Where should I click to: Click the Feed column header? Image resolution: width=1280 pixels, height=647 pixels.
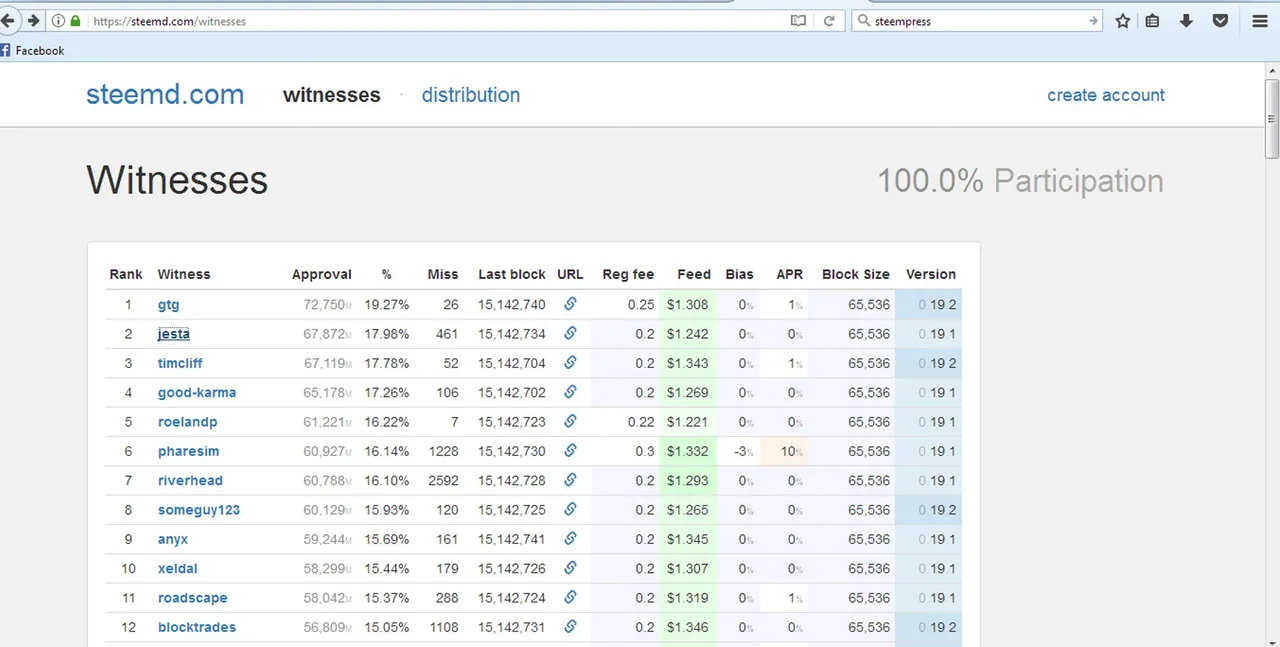point(694,274)
